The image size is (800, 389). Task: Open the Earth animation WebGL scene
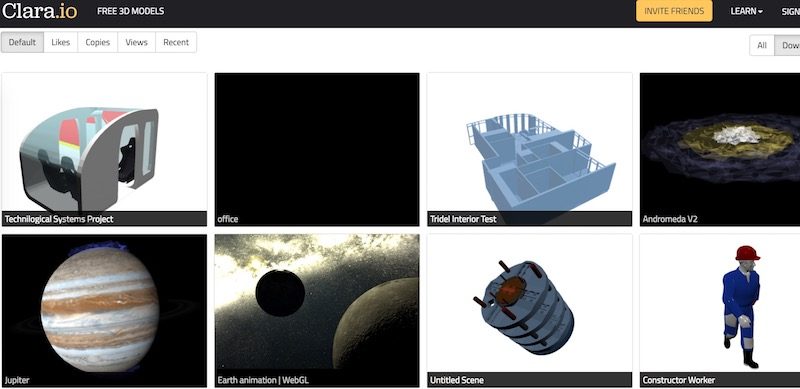click(x=317, y=310)
